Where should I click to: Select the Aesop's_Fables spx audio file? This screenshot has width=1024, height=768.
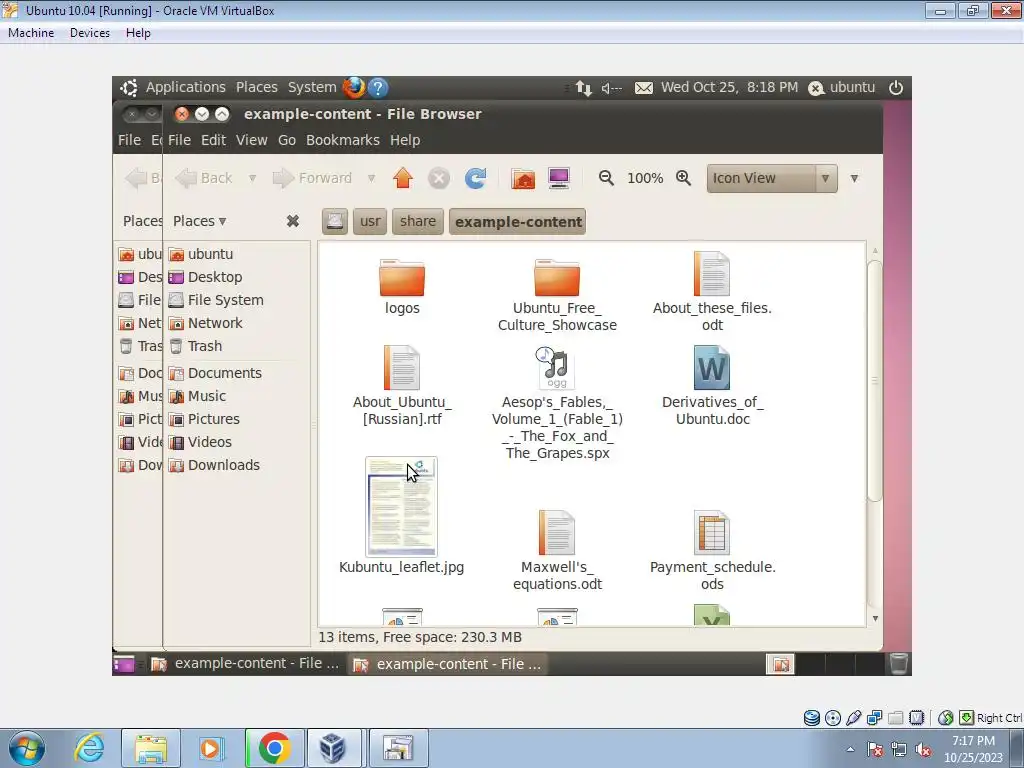click(557, 403)
